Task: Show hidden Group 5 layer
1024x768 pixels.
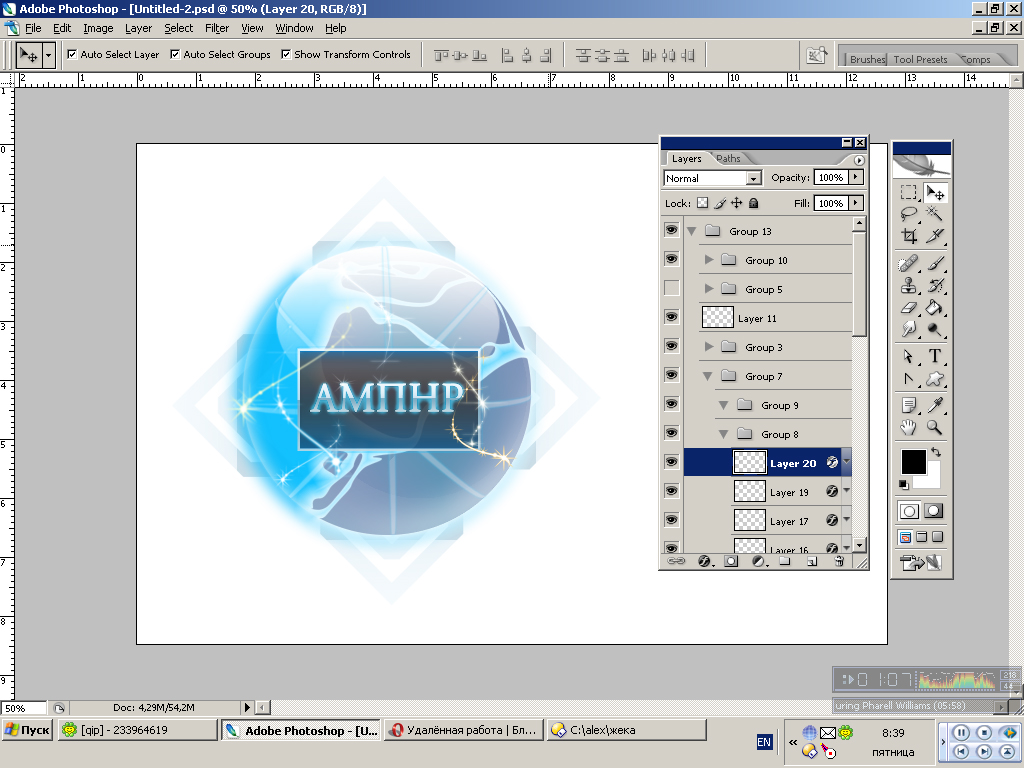Action: pos(671,289)
